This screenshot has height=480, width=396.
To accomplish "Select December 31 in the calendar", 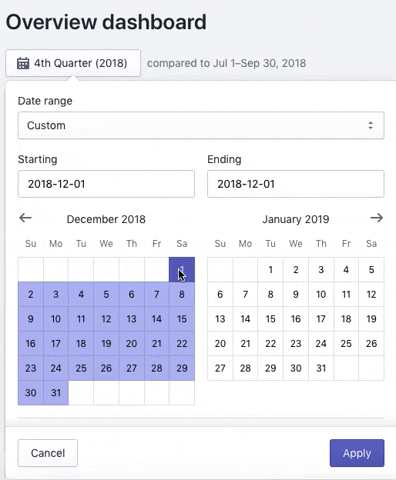I will 56,393.
